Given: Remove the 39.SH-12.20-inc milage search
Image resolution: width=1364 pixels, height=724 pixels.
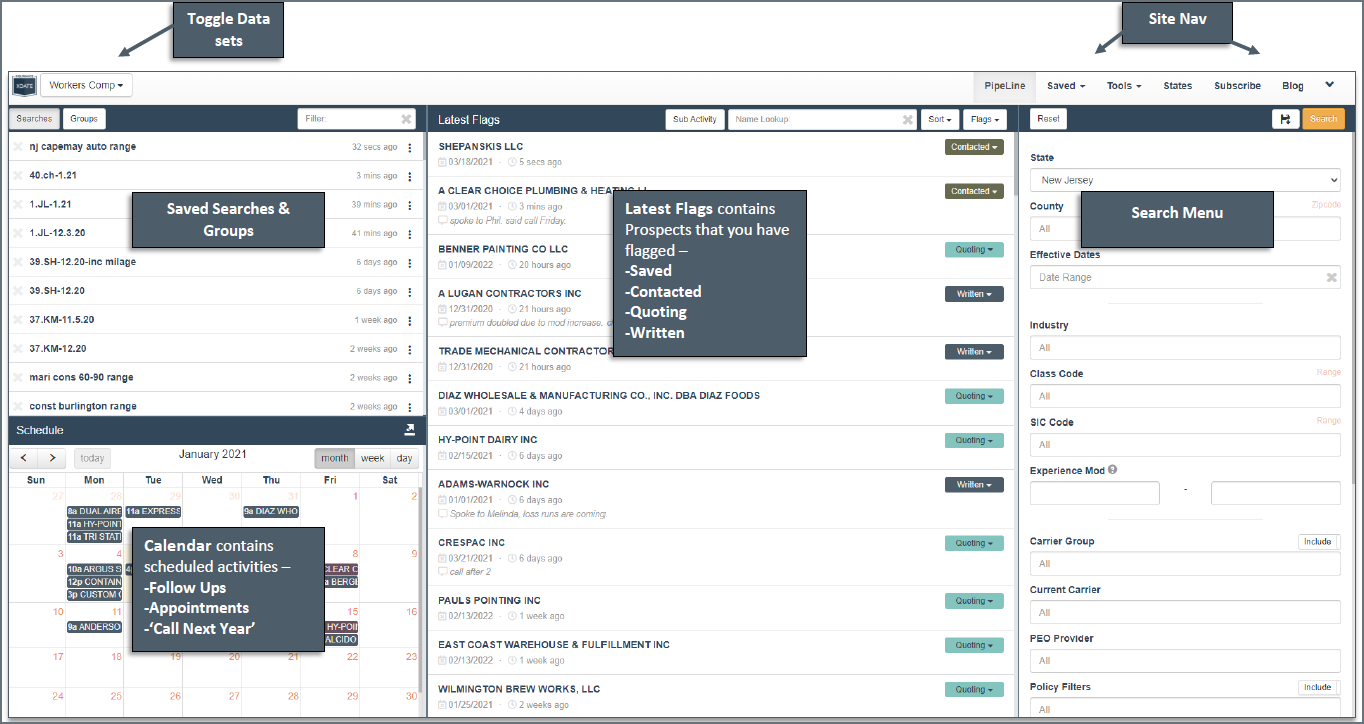Looking at the screenshot, I should 17,262.
